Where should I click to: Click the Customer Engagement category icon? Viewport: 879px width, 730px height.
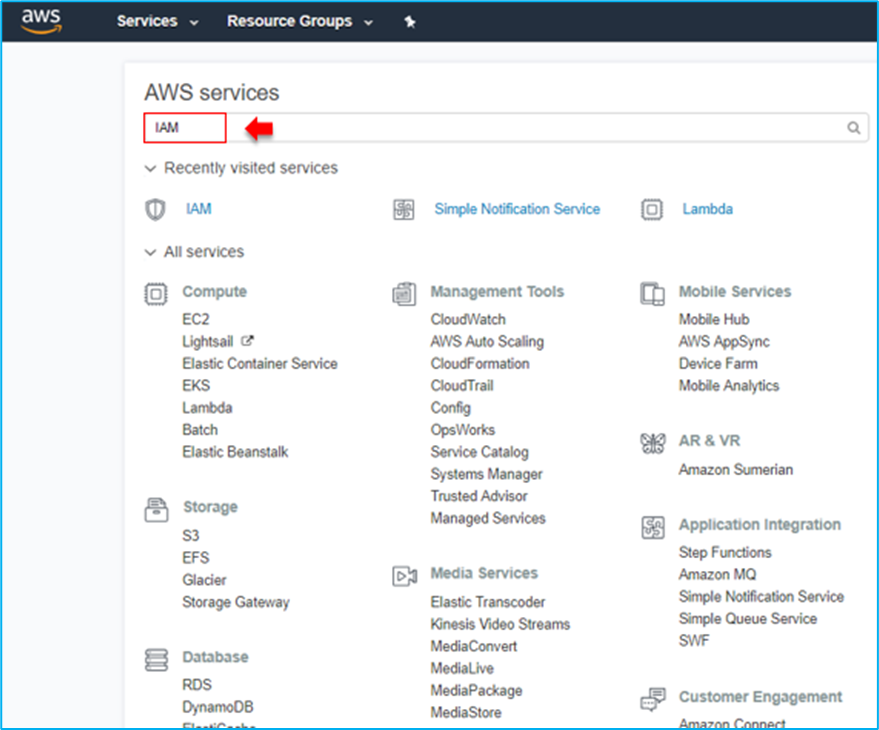point(653,699)
